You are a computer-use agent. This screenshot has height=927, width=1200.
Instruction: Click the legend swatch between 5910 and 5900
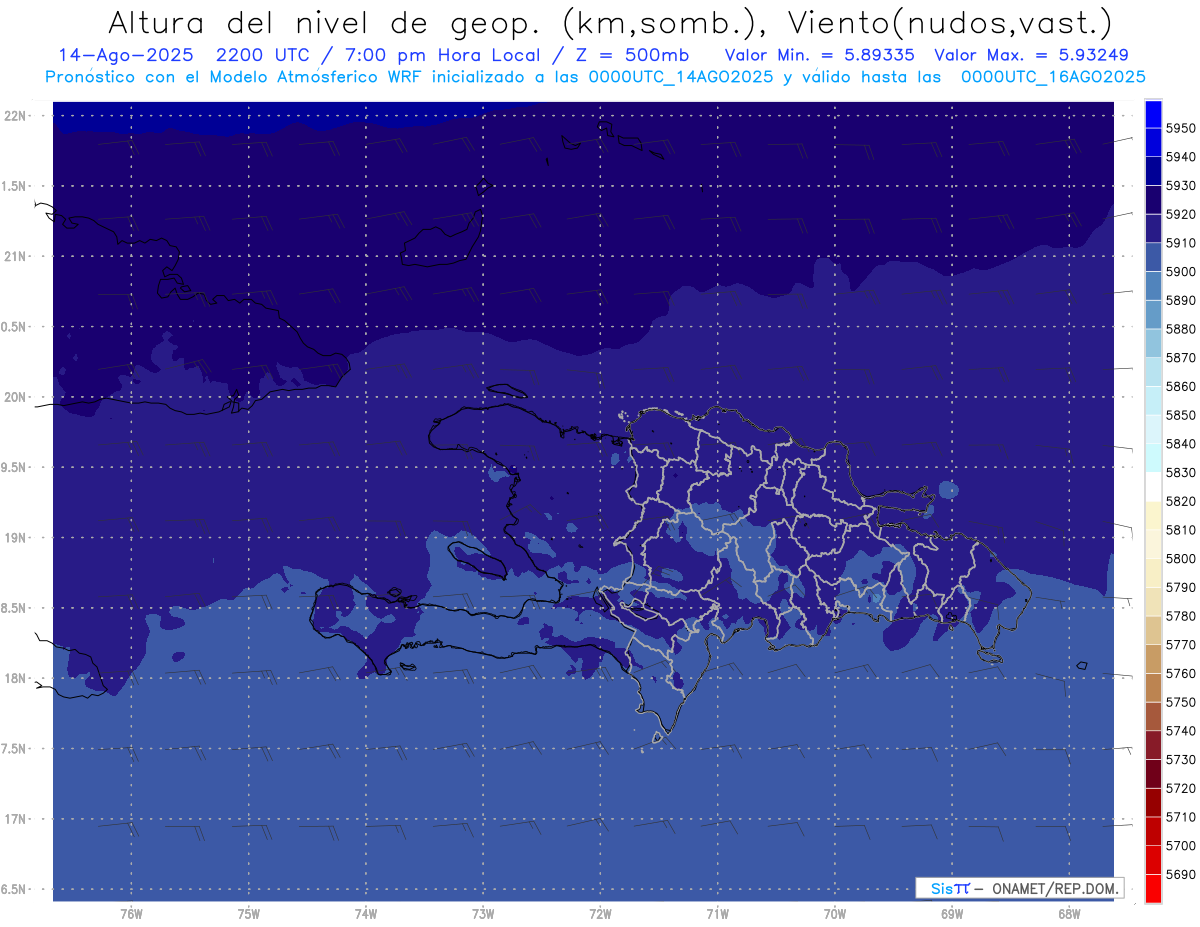point(1153,257)
